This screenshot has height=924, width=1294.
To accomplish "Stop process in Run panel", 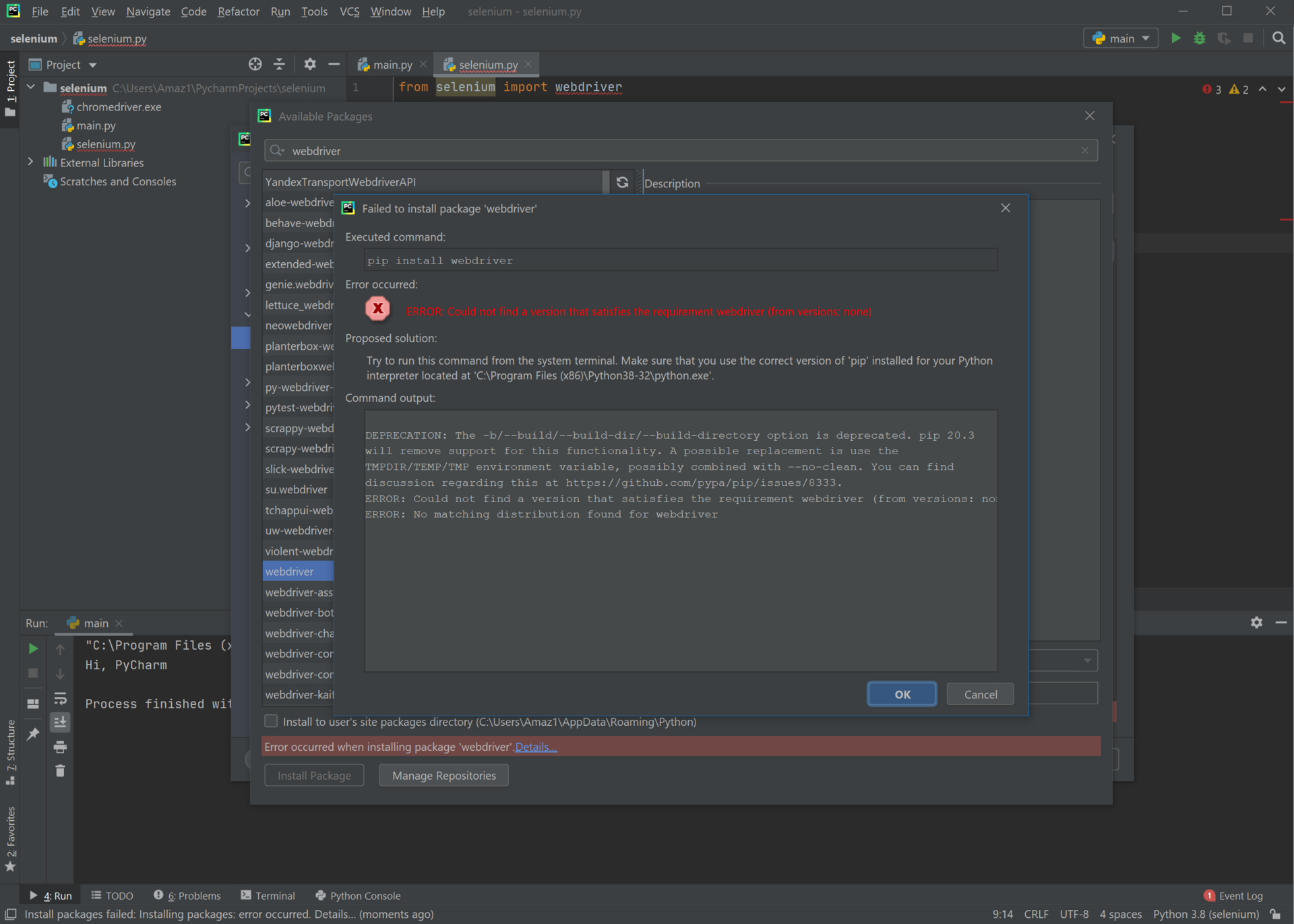I will coord(33,673).
